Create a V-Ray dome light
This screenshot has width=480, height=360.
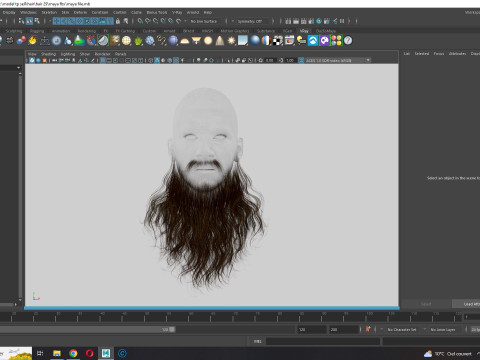click(x=185, y=41)
